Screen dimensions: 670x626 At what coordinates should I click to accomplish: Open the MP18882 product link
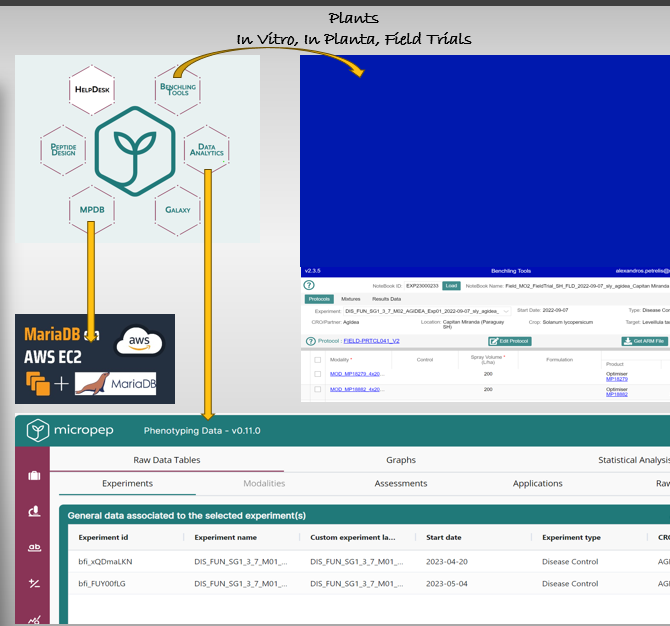[x=617, y=394]
